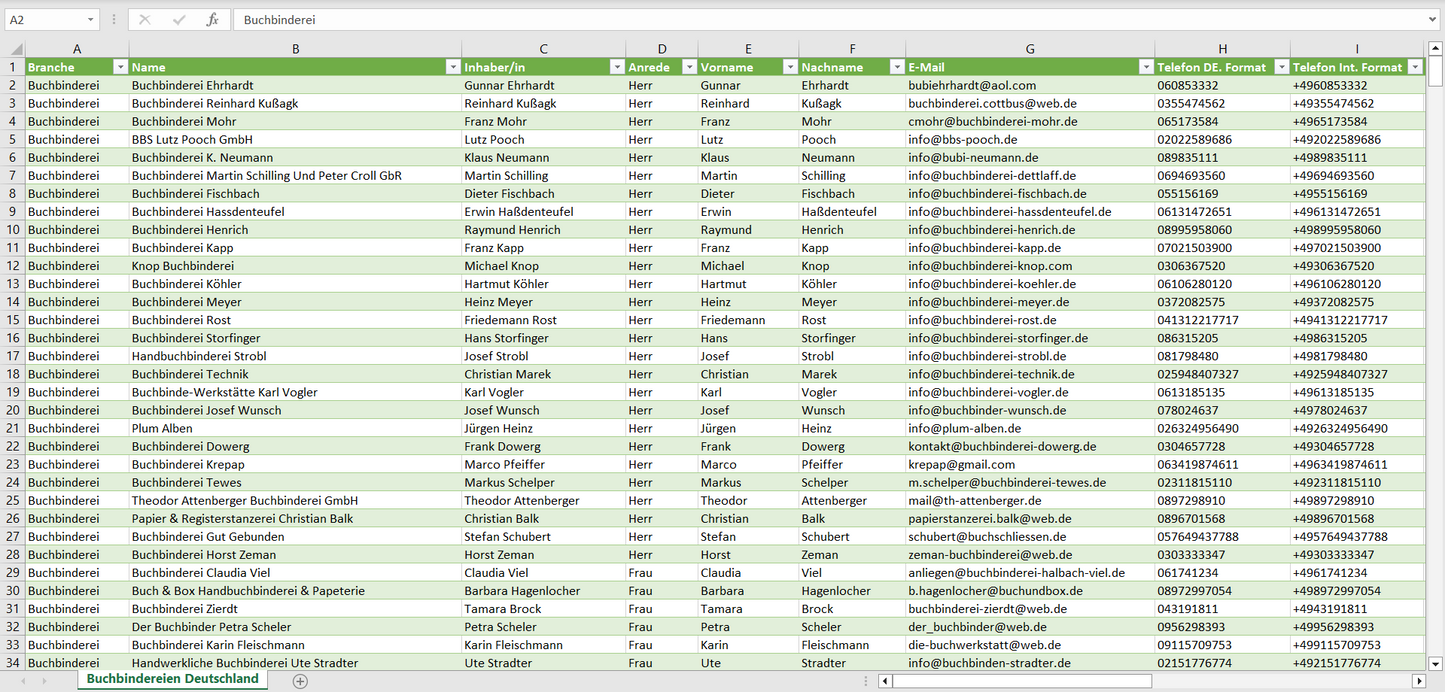
Task: Expand the Name Box dropdown arrow
Action: pos(91,20)
